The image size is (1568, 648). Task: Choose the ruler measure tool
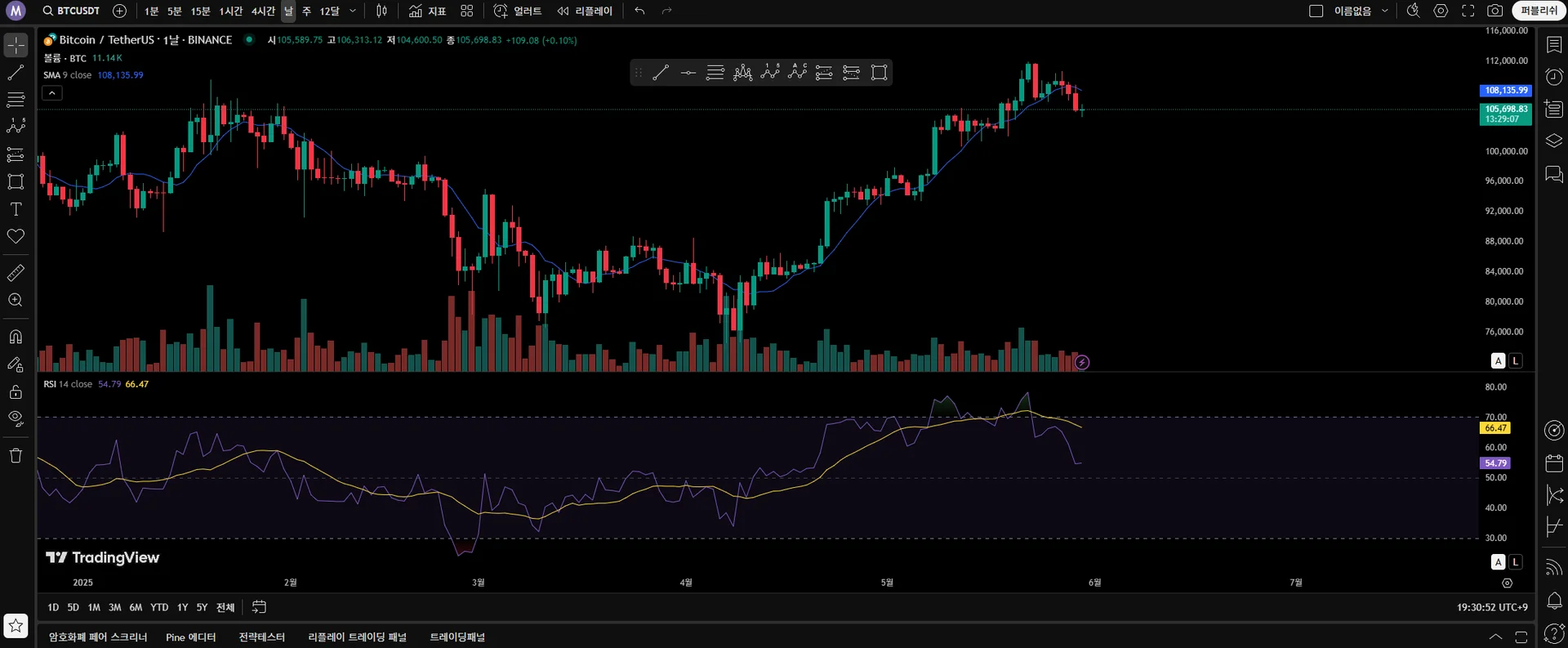pos(16,273)
